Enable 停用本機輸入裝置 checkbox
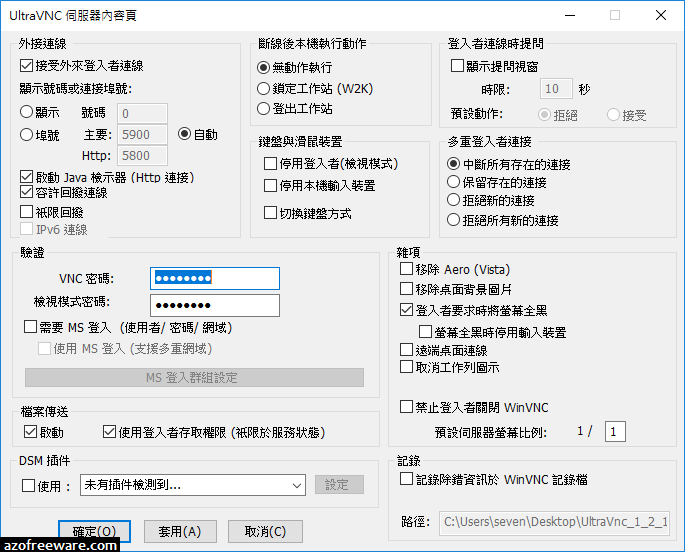 [270, 186]
